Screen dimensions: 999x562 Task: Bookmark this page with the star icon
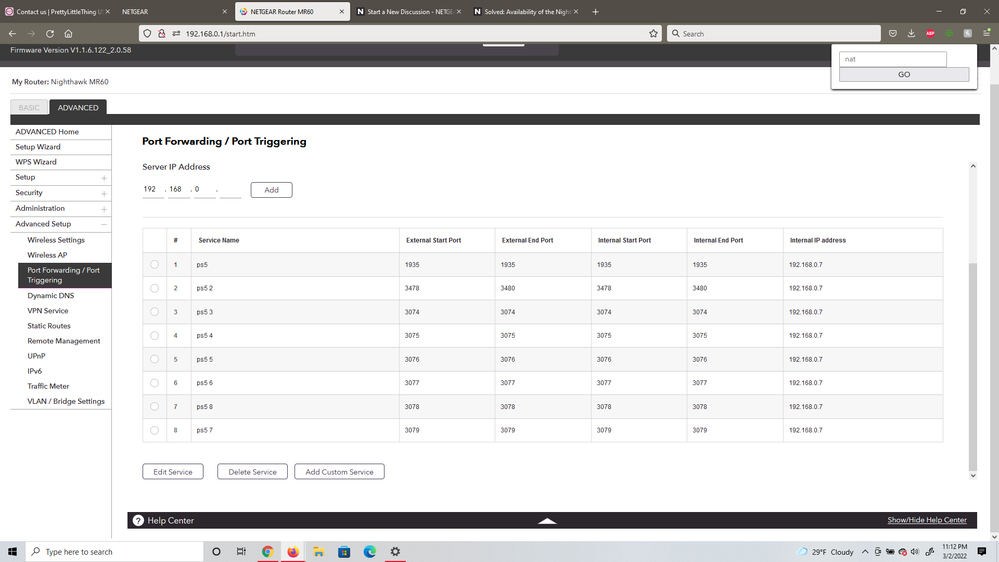(x=654, y=33)
